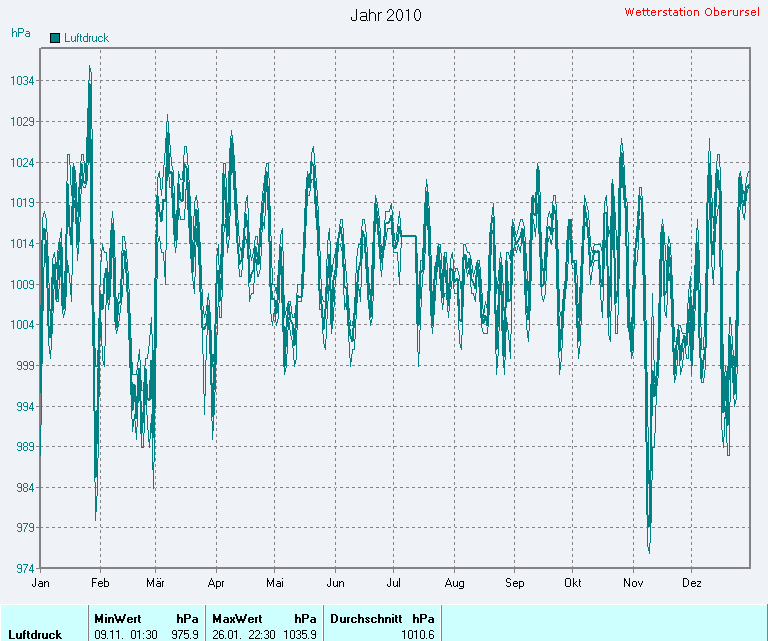This screenshot has width=768, height=641.
Task: Select the 1004 y-axis value
Action: [x=23, y=325]
